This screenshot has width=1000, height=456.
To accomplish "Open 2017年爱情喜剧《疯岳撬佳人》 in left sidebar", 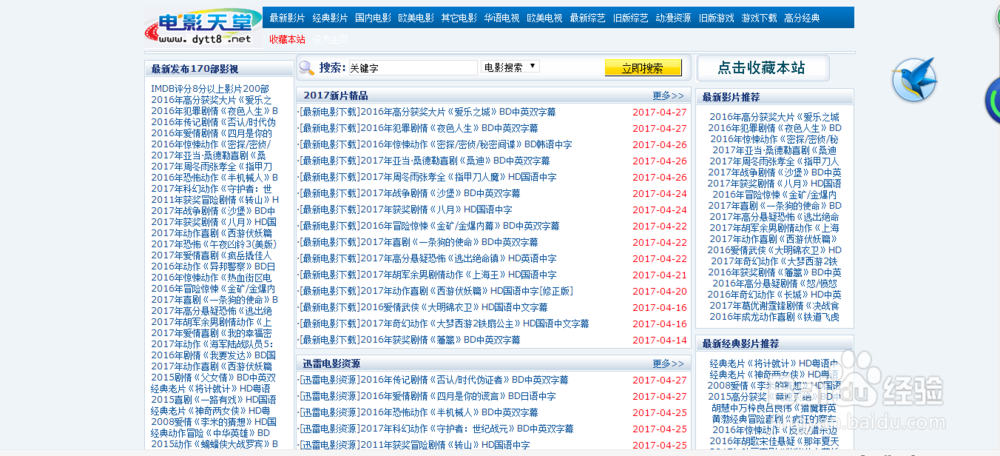I will pyautogui.click(x=211, y=255).
